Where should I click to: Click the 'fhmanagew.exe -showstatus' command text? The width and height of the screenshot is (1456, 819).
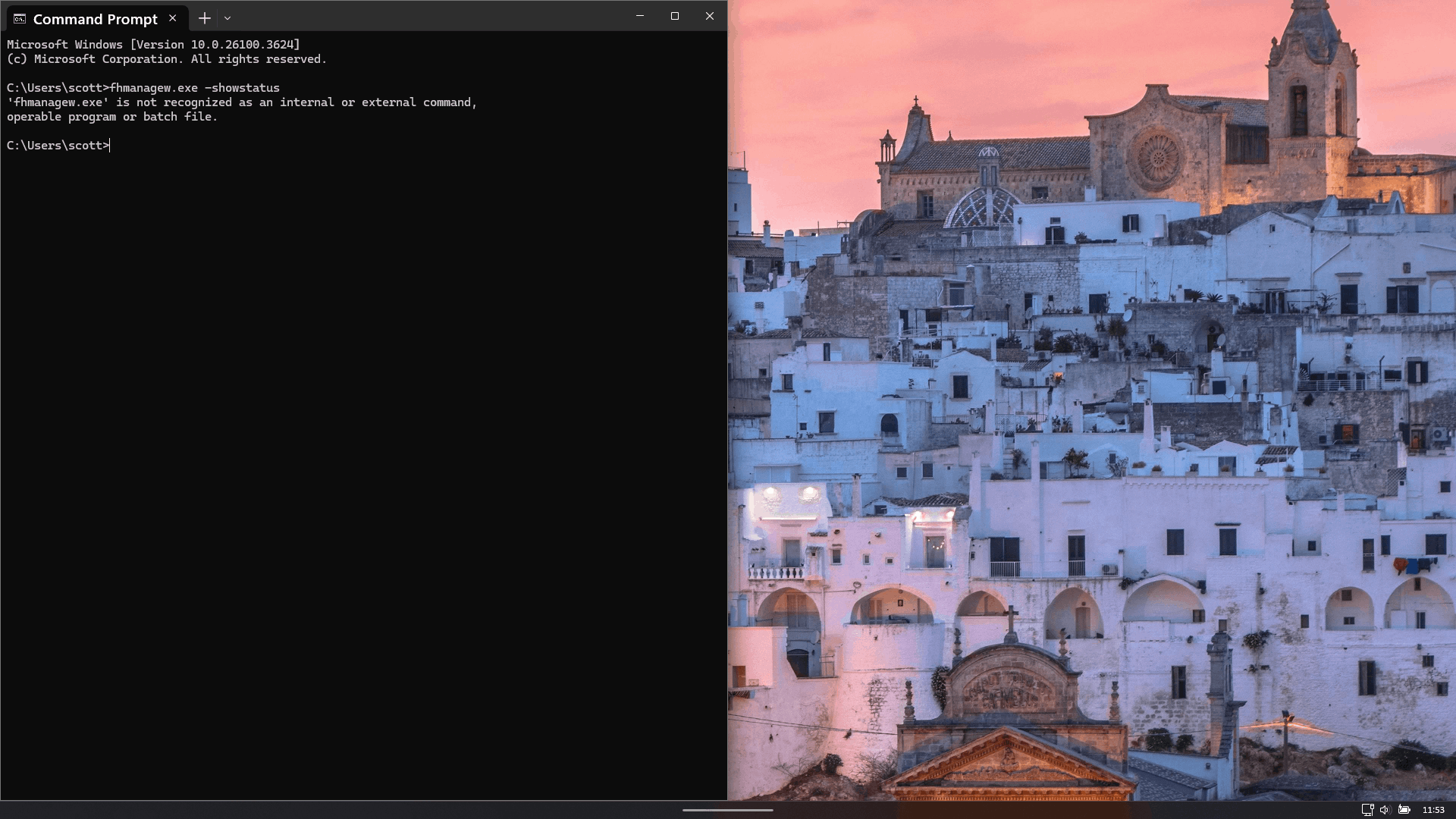click(x=195, y=88)
